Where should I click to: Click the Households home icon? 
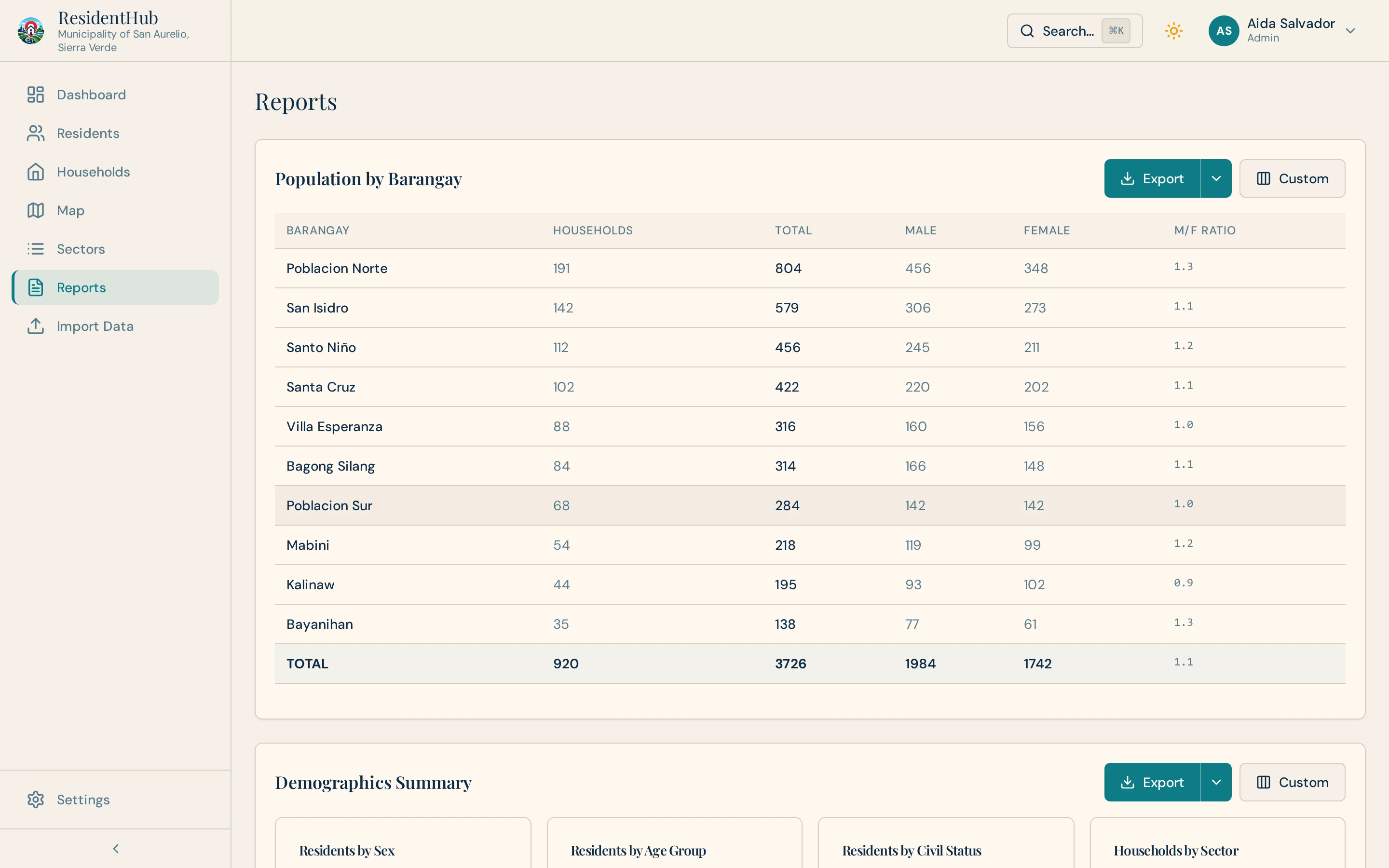tap(36, 172)
